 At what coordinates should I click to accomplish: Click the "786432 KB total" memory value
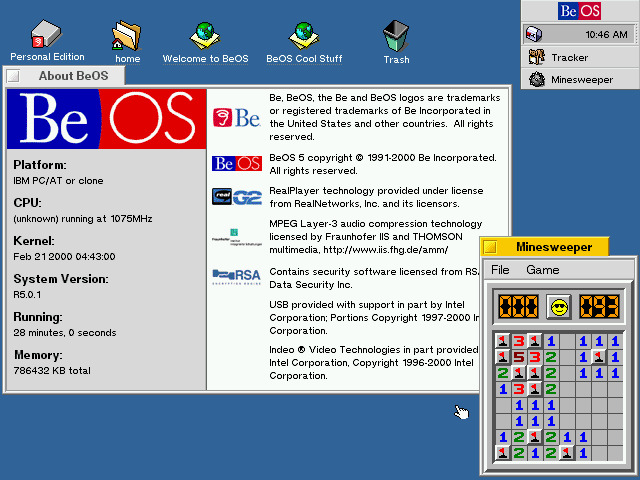(x=52, y=371)
